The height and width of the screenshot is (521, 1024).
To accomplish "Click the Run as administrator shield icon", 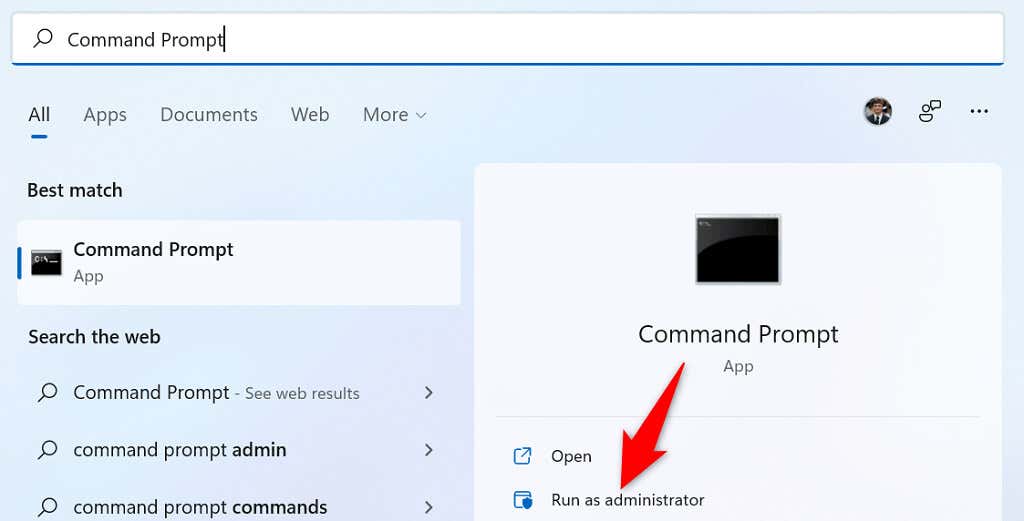I will point(522,500).
